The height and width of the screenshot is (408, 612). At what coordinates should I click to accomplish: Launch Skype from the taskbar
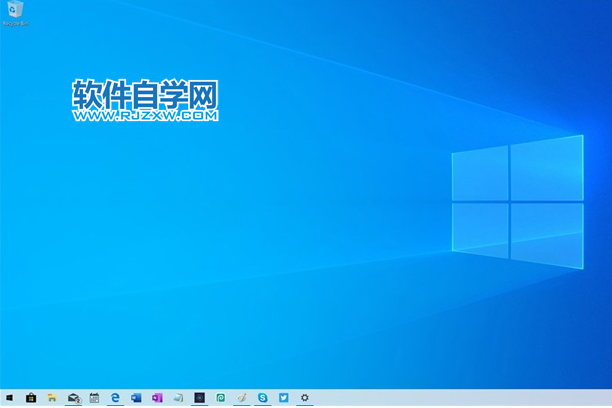pos(263,398)
